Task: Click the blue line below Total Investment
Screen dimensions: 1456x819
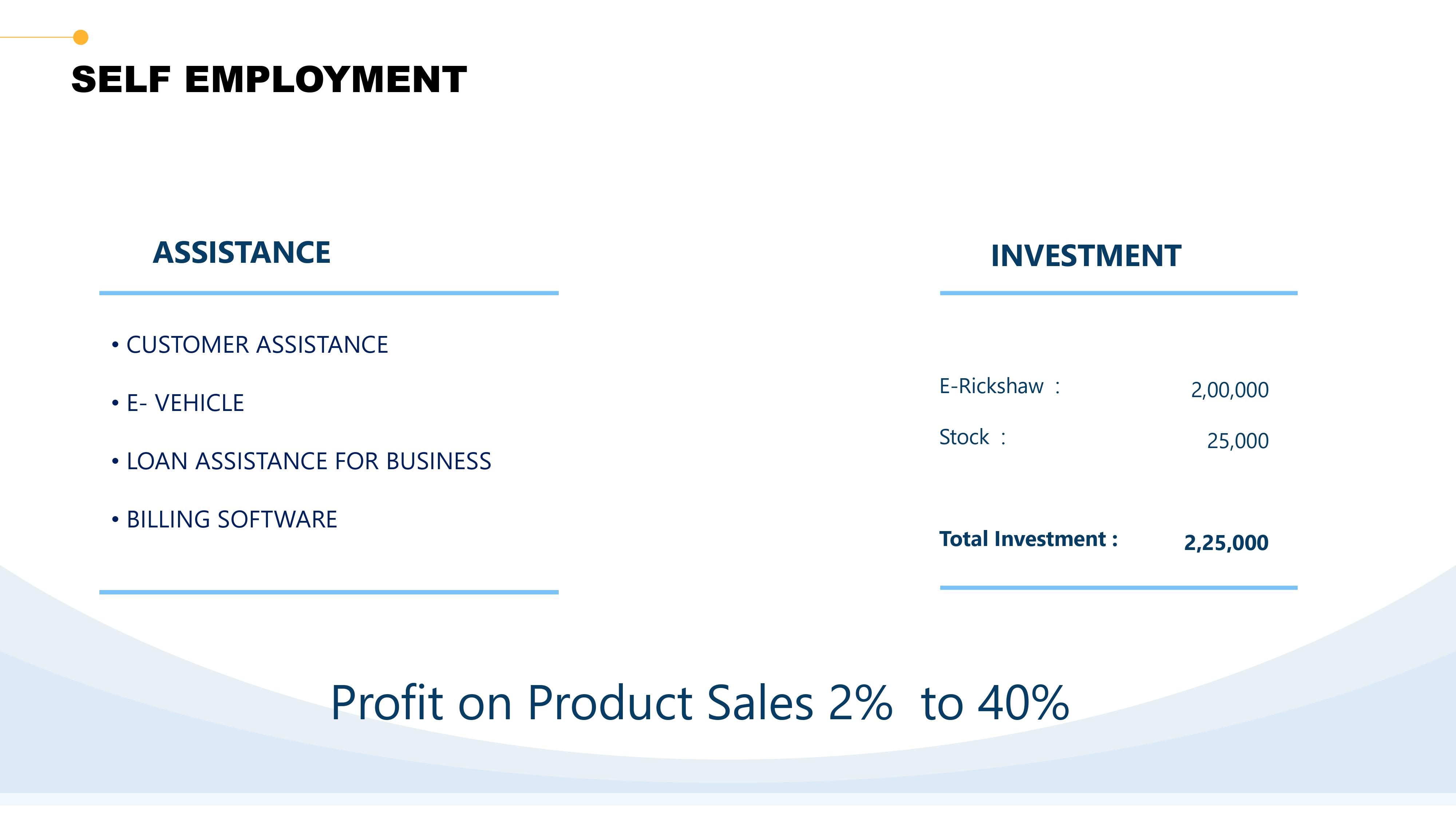Action: (x=1118, y=588)
